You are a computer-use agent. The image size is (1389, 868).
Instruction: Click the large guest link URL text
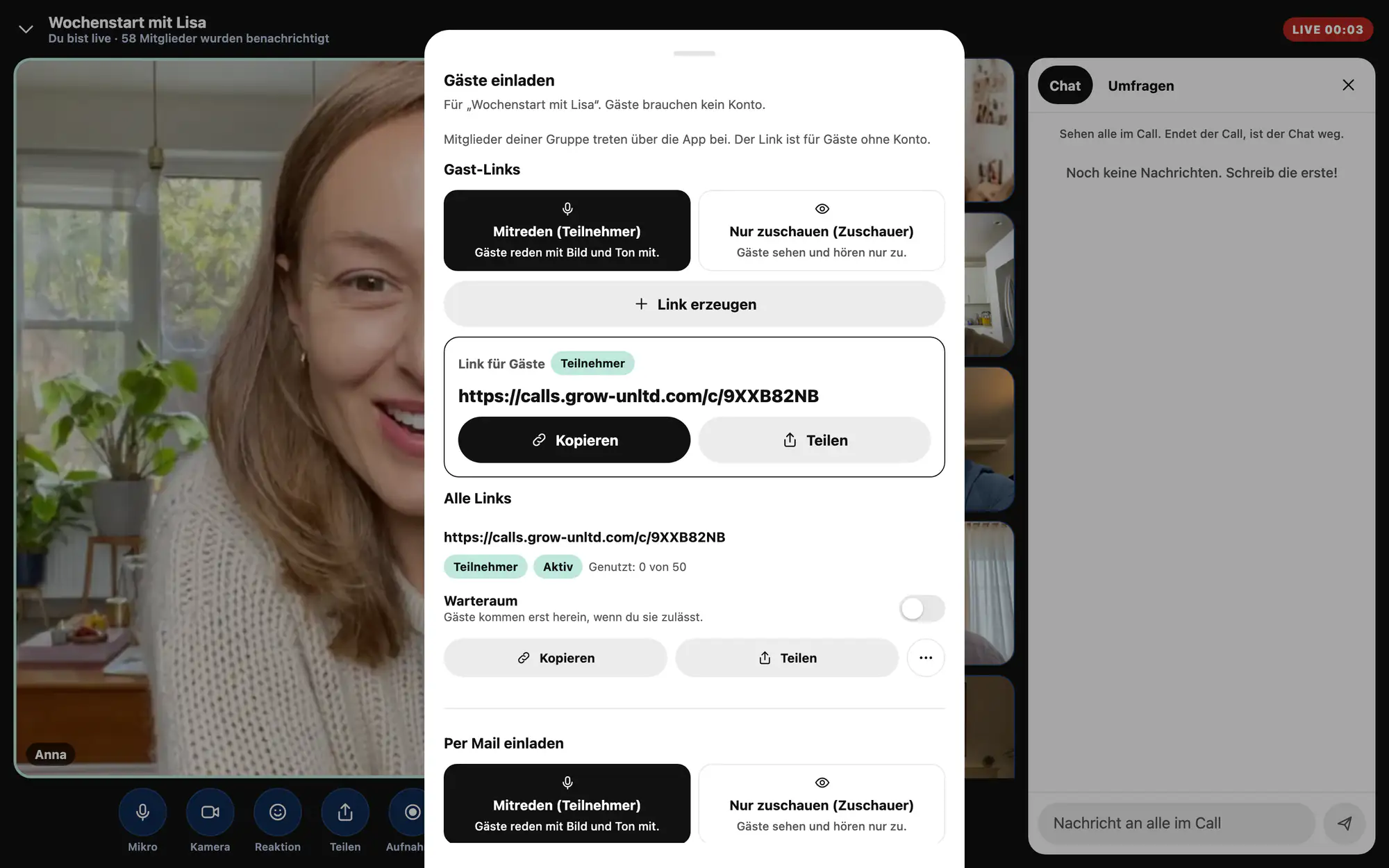click(638, 396)
